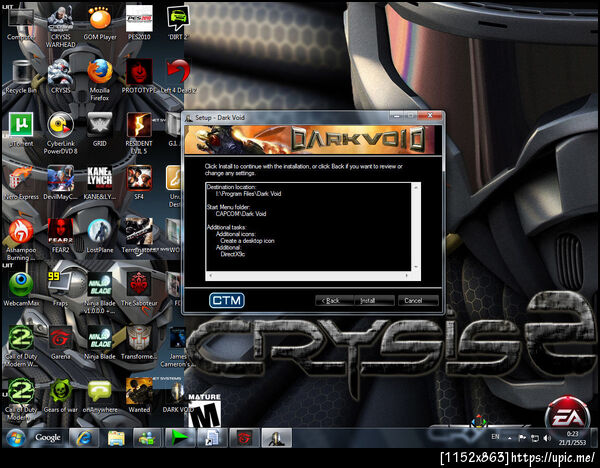
Task: Open Internet Explorer from the taskbar
Action: click(83, 438)
